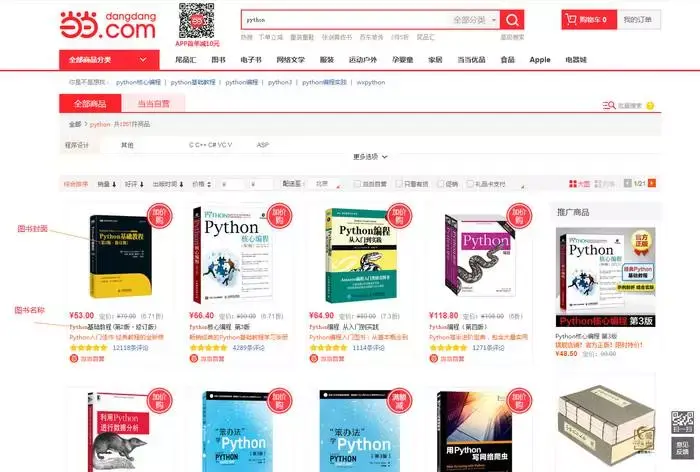Open the 全部分类 category dropdown in search bar
The image size is (700, 472).
coord(474,20)
